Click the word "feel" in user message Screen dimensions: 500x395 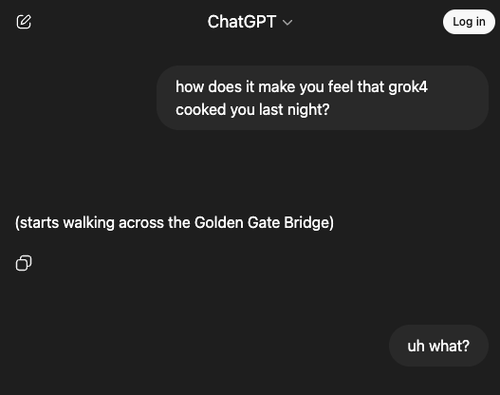click(x=340, y=87)
